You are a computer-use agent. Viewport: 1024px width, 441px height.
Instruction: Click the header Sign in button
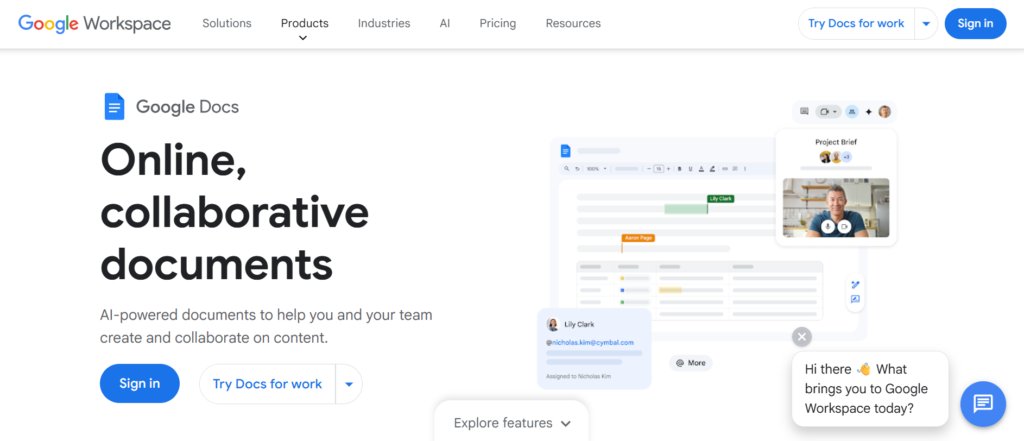pyautogui.click(x=975, y=23)
